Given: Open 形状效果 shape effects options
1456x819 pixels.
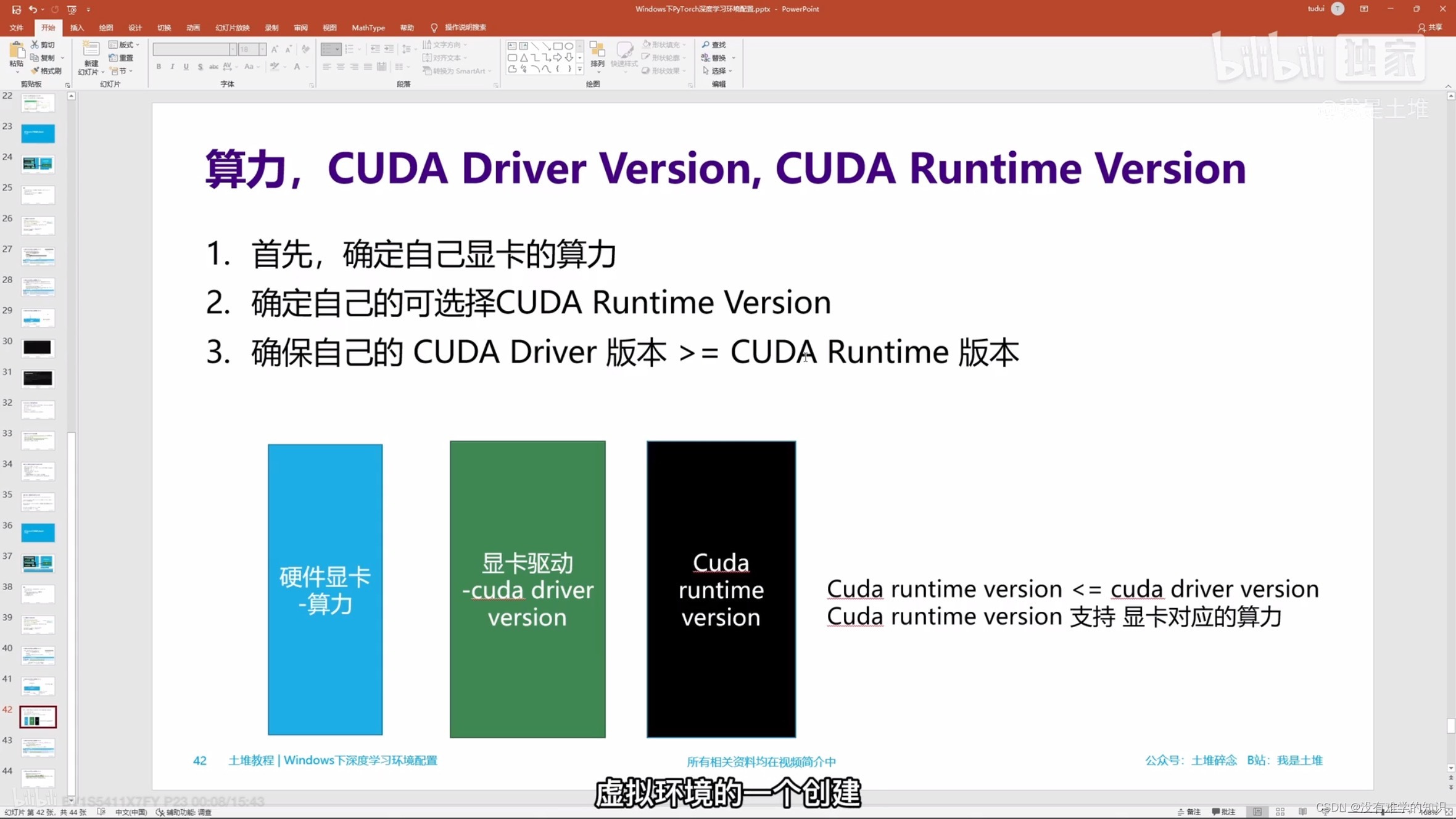Looking at the screenshot, I should 664,71.
